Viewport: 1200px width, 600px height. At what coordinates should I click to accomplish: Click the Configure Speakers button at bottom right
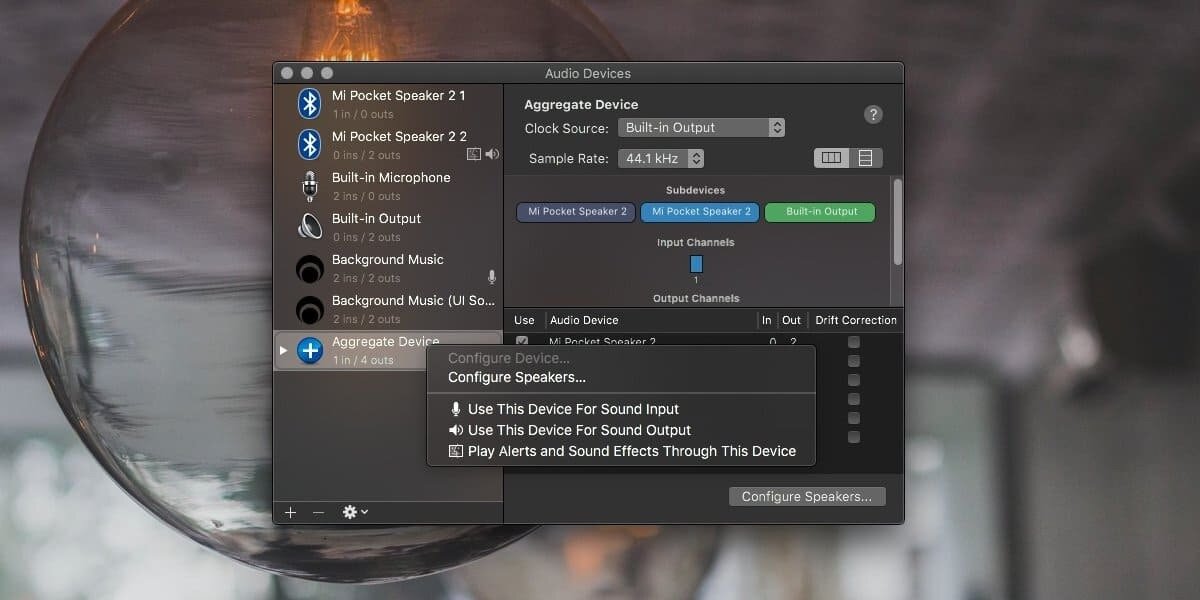(806, 495)
